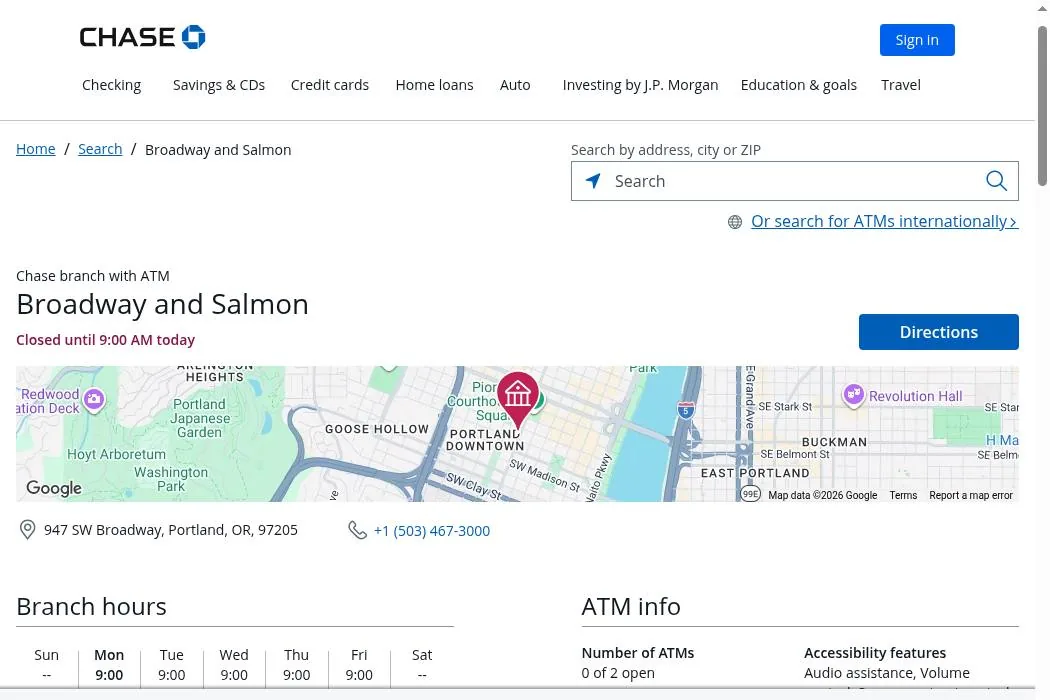The height and width of the screenshot is (700, 1050).
Task: Click the Chase logo
Action: click(x=142, y=38)
